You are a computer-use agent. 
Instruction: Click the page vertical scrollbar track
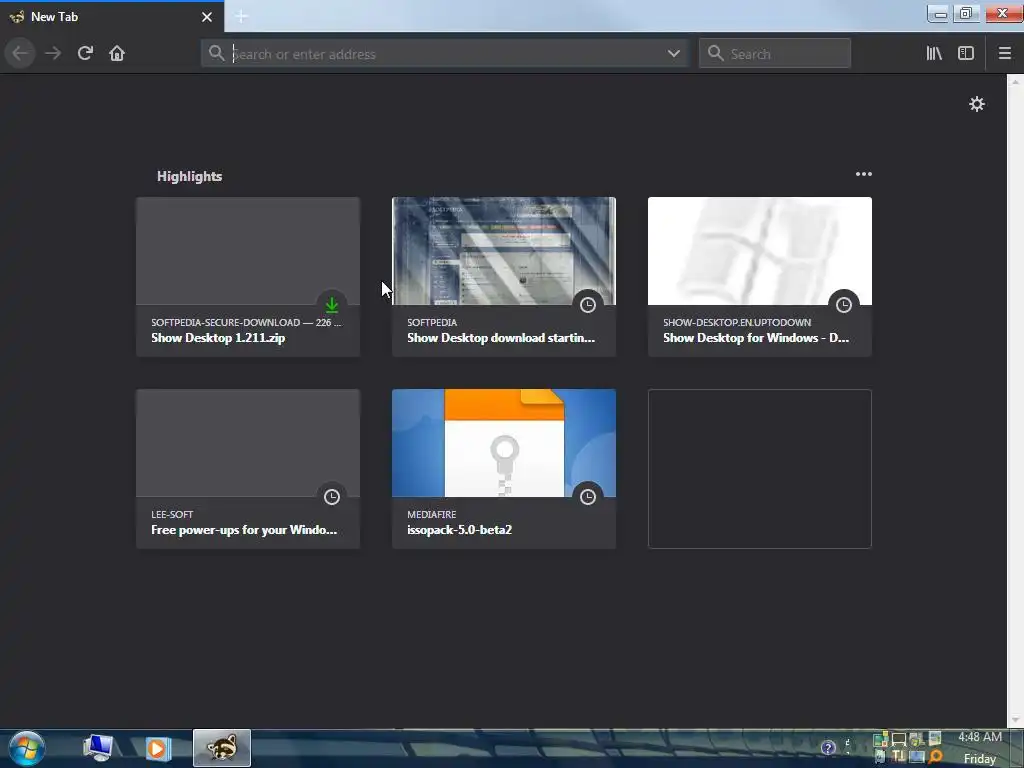pos(1015,400)
